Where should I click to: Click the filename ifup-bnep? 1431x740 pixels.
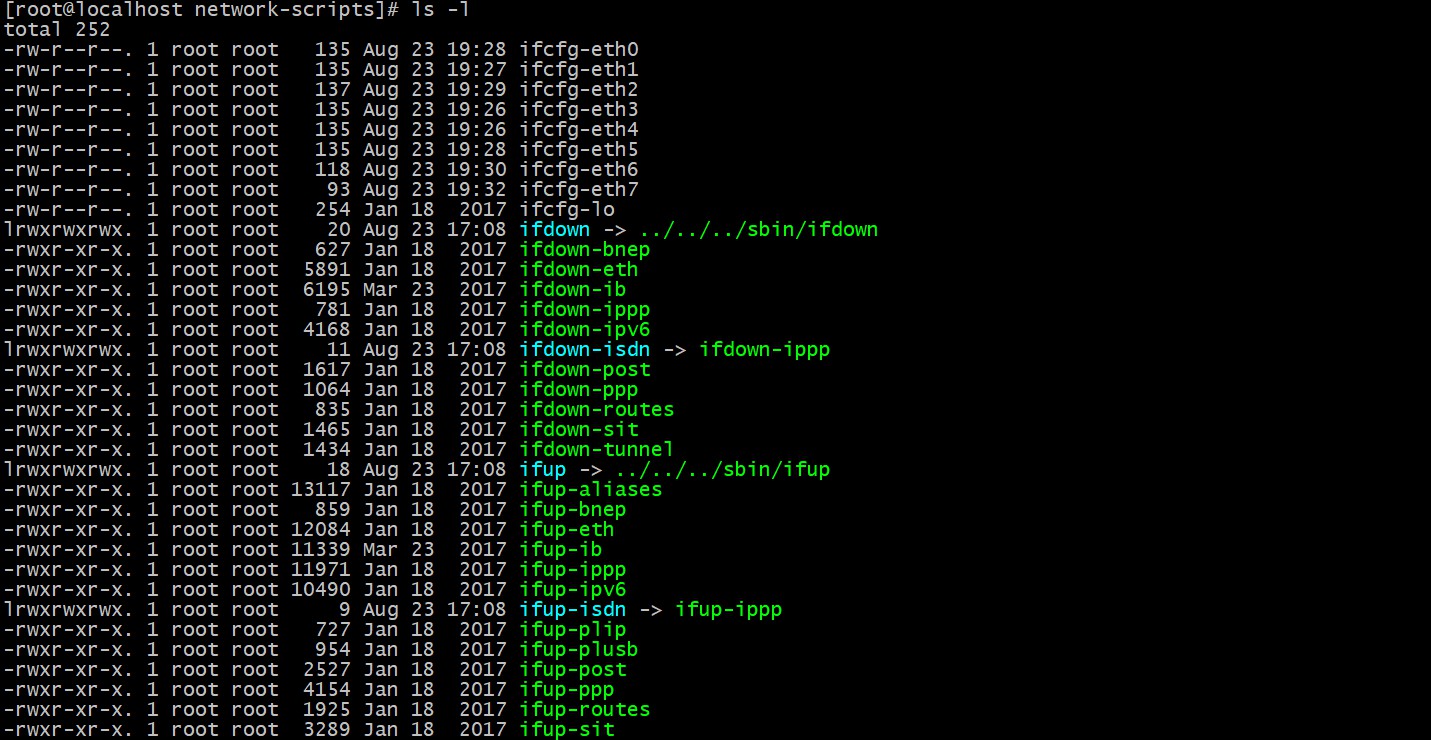click(x=573, y=510)
